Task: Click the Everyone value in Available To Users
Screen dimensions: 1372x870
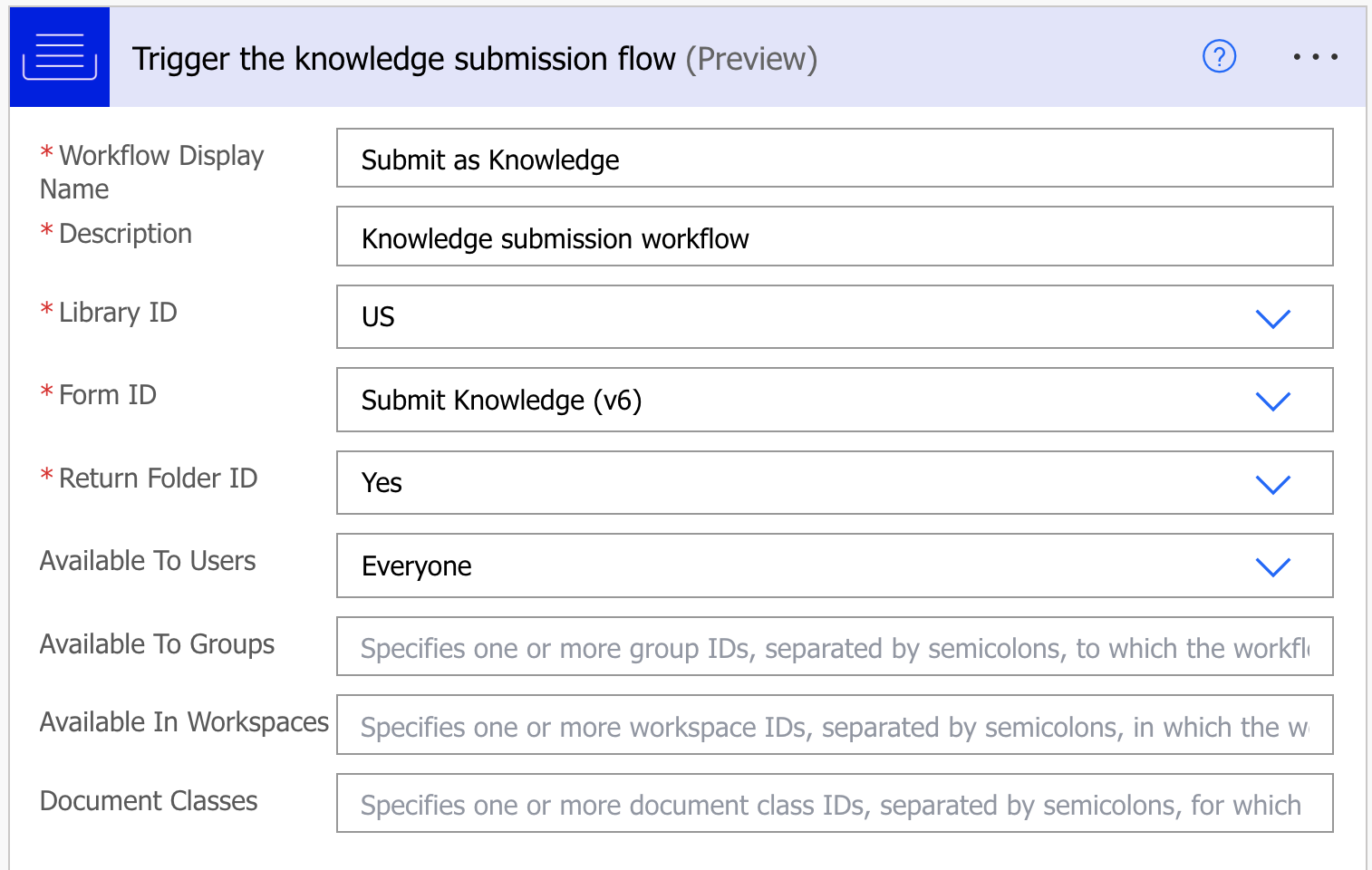Action: point(416,566)
